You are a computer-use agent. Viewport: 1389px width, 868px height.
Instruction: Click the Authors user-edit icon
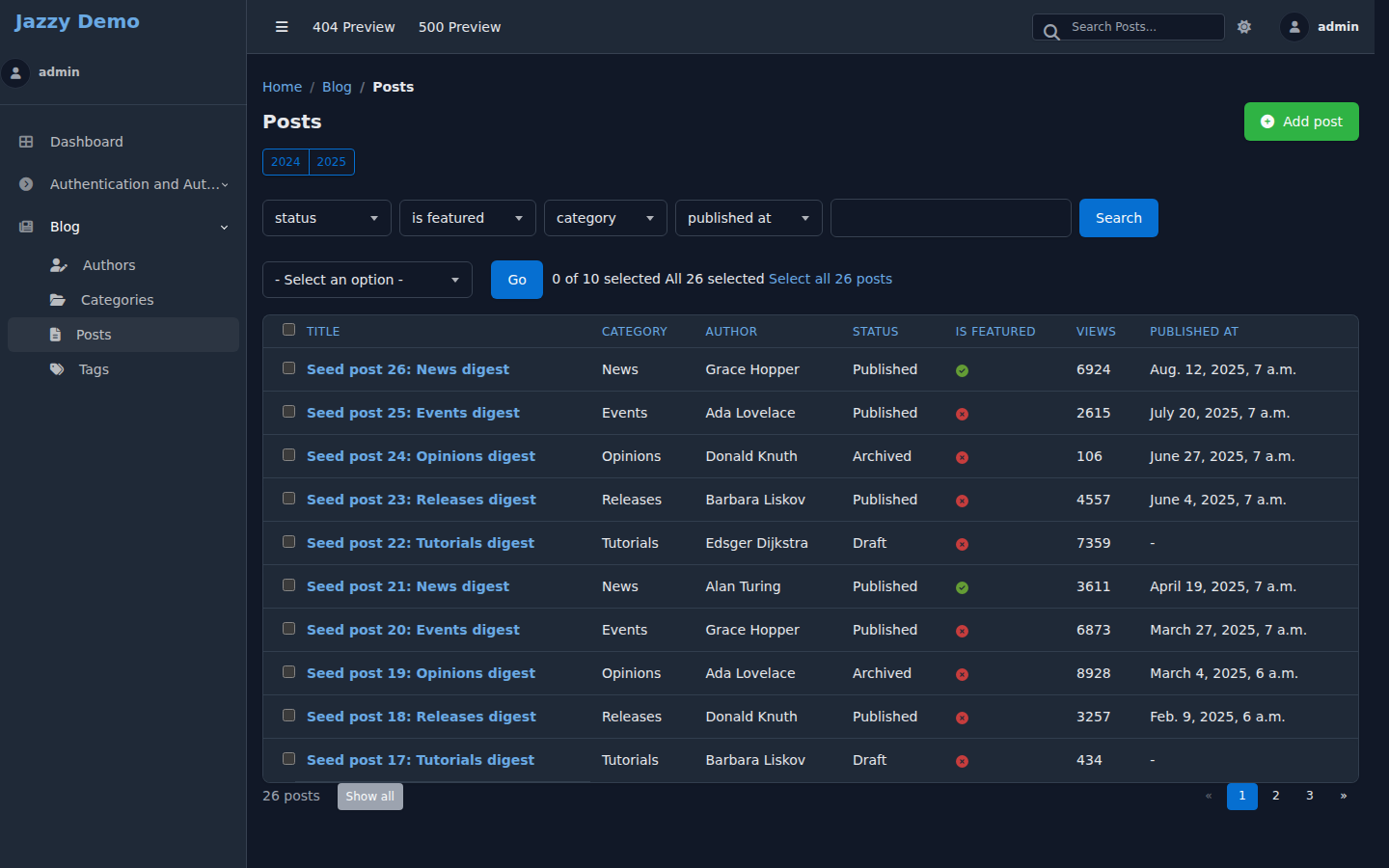[59, 265]
